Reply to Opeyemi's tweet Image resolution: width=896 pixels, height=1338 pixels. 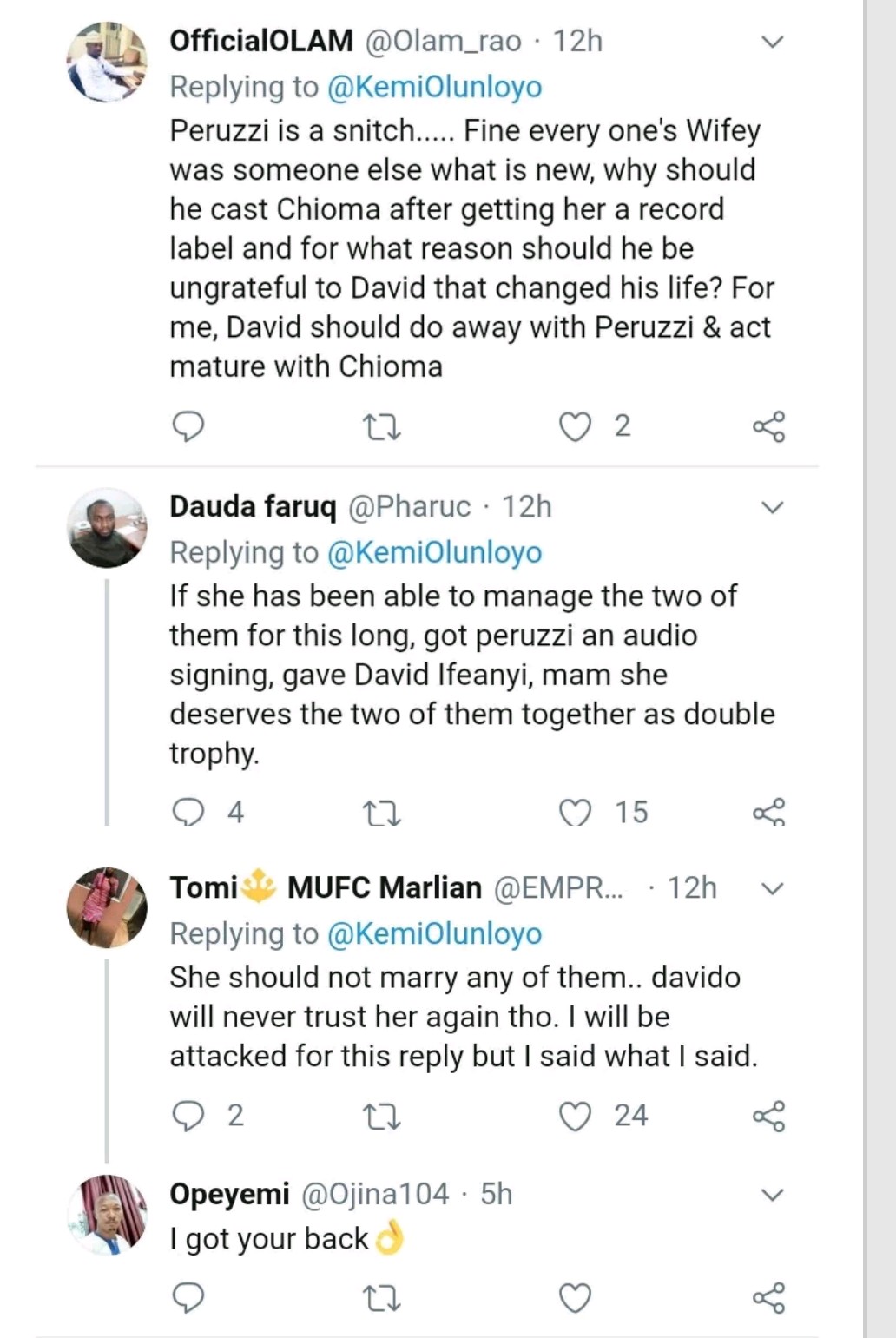coord(188,1298)
